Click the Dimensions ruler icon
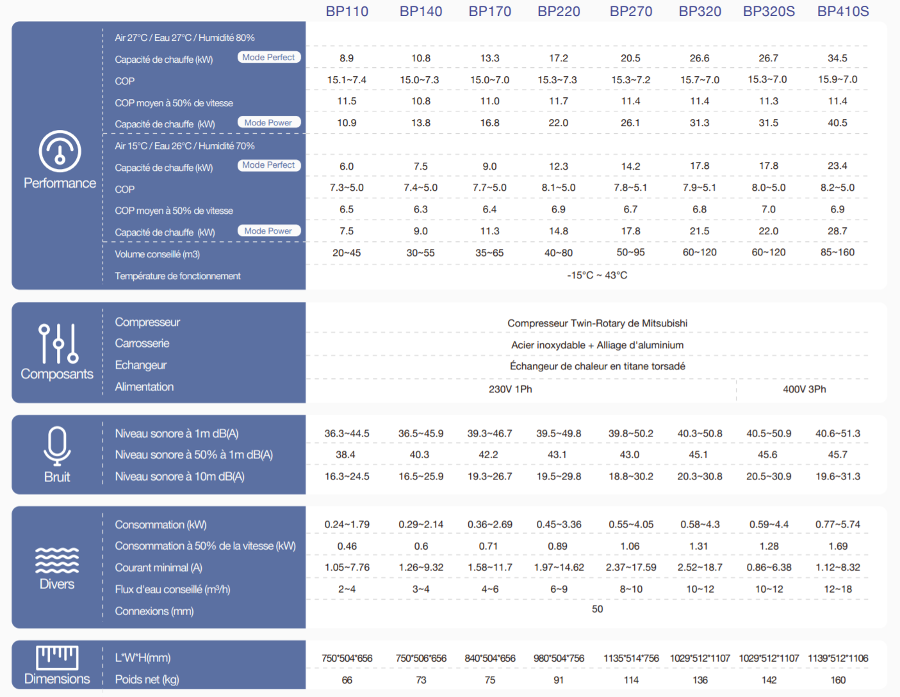This screenshot has width=900, height=697. tap(57, 657)
